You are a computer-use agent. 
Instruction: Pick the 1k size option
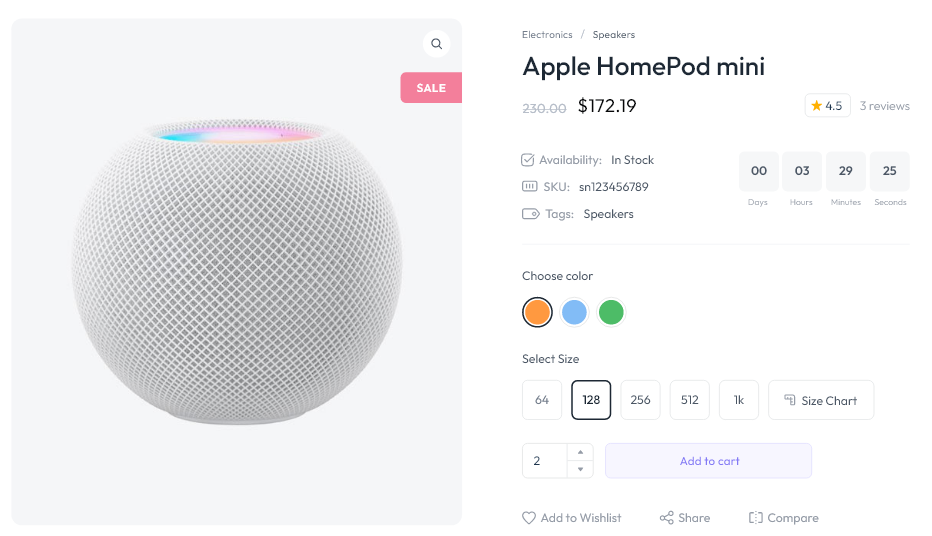pos(739,400)
